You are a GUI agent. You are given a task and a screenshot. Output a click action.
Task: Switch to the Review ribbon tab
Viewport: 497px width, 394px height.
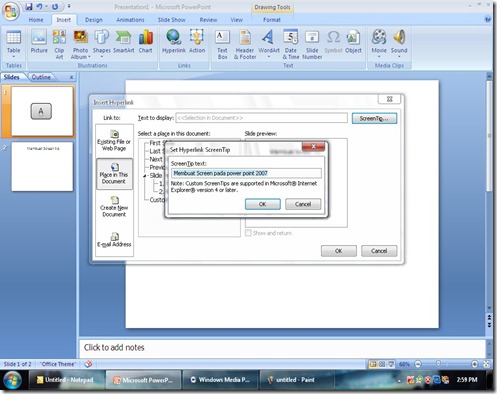208,20
